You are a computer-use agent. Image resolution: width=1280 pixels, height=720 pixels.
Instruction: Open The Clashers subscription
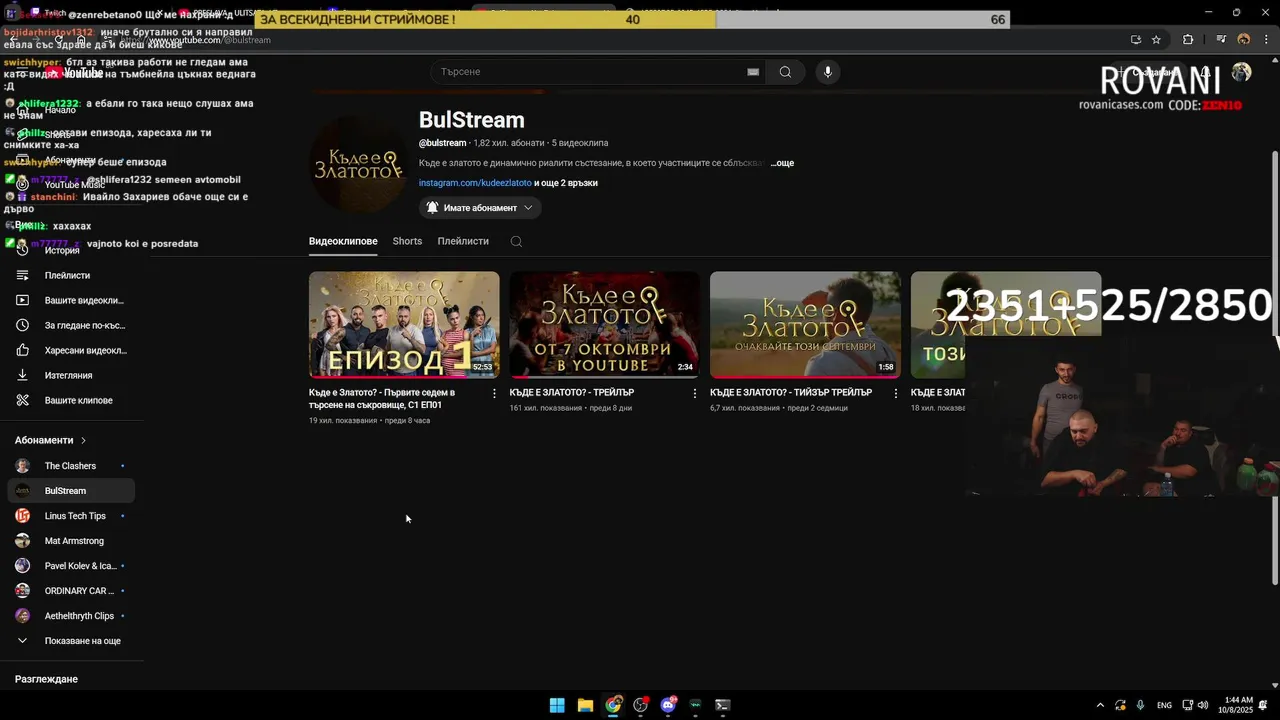click(70, 466)
